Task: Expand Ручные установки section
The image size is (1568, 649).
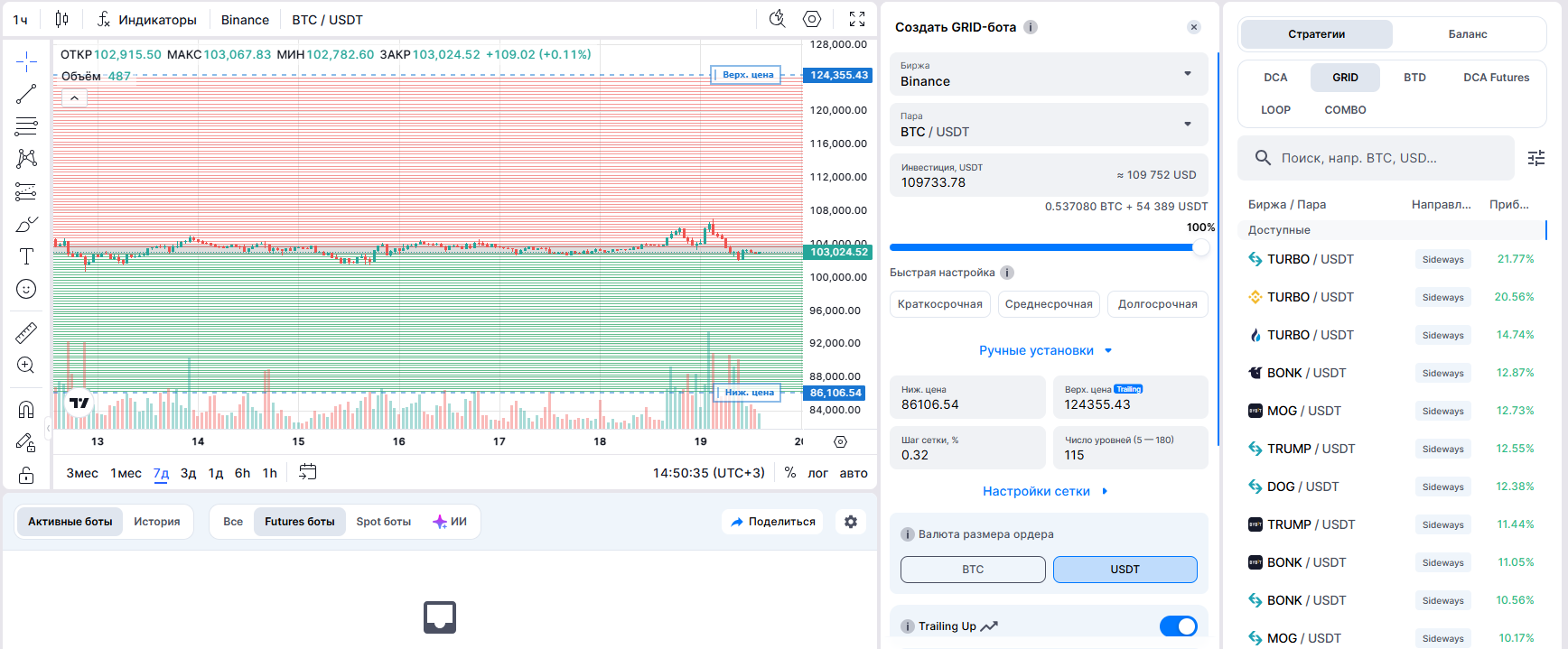Action: click(1046, 350)
